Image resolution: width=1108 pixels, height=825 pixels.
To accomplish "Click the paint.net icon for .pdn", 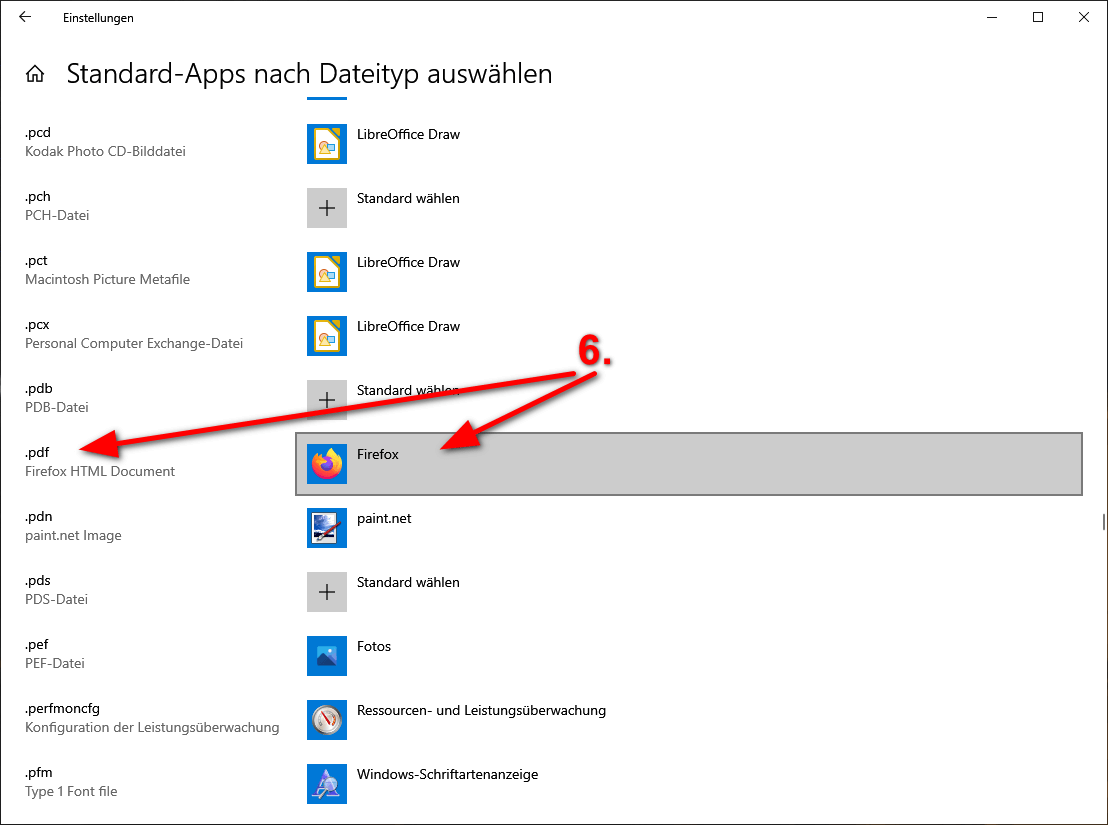I will (x=326, y=528).
